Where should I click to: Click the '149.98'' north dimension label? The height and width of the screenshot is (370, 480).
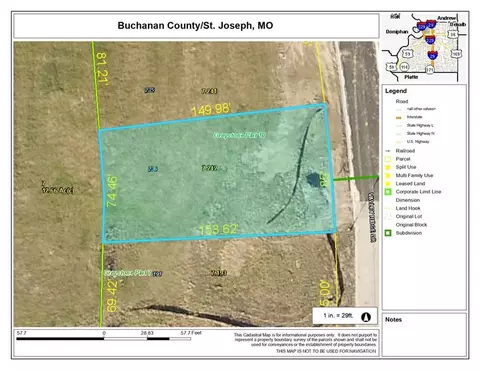click(211, 109)
